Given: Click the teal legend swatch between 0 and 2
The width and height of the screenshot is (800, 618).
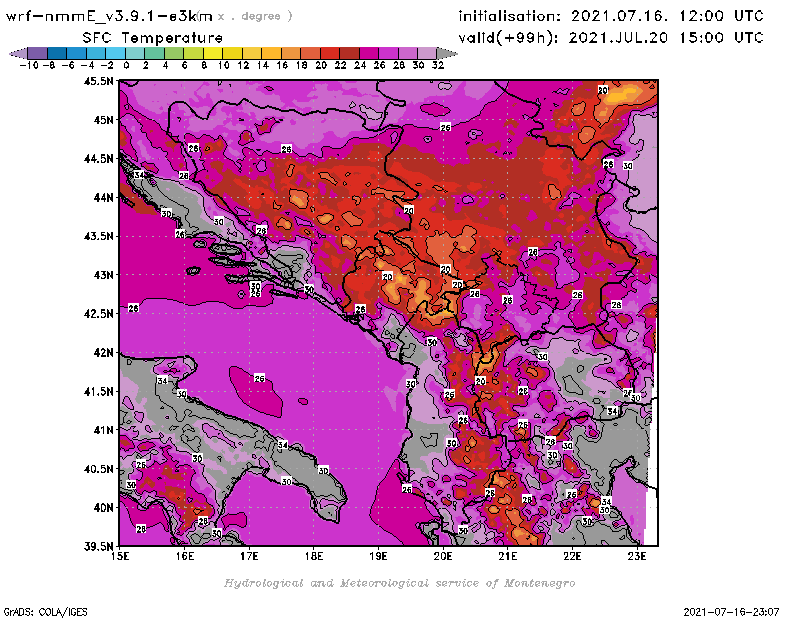Looking at the screenshot, I should 135,54.
